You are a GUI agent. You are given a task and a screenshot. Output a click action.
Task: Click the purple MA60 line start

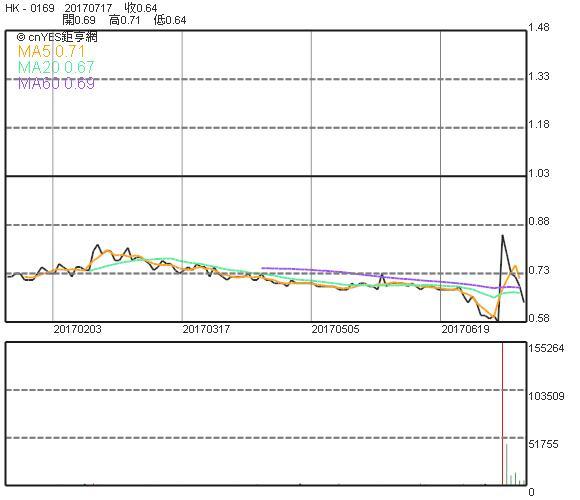tap(262, 268)
